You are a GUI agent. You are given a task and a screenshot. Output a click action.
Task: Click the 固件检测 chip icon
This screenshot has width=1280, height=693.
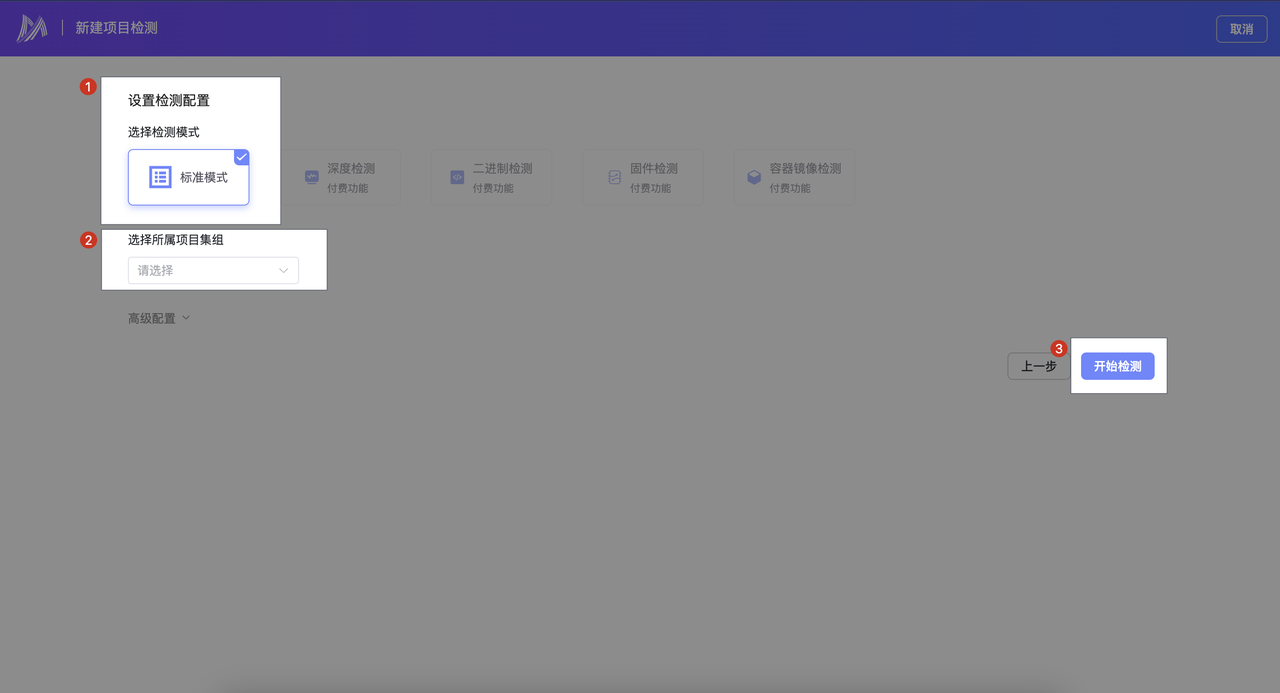615,177
